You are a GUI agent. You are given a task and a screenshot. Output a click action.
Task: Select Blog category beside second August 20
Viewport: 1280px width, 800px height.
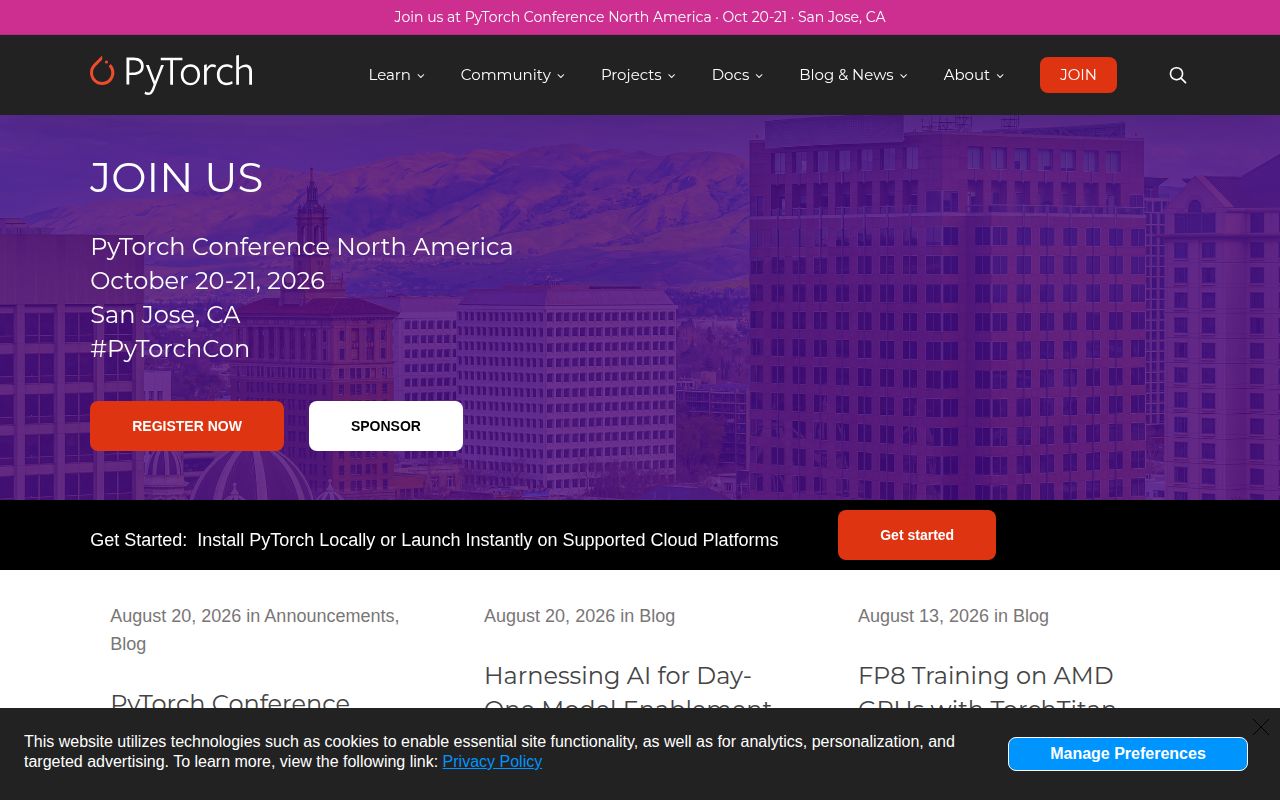click(x=657, y=616)
